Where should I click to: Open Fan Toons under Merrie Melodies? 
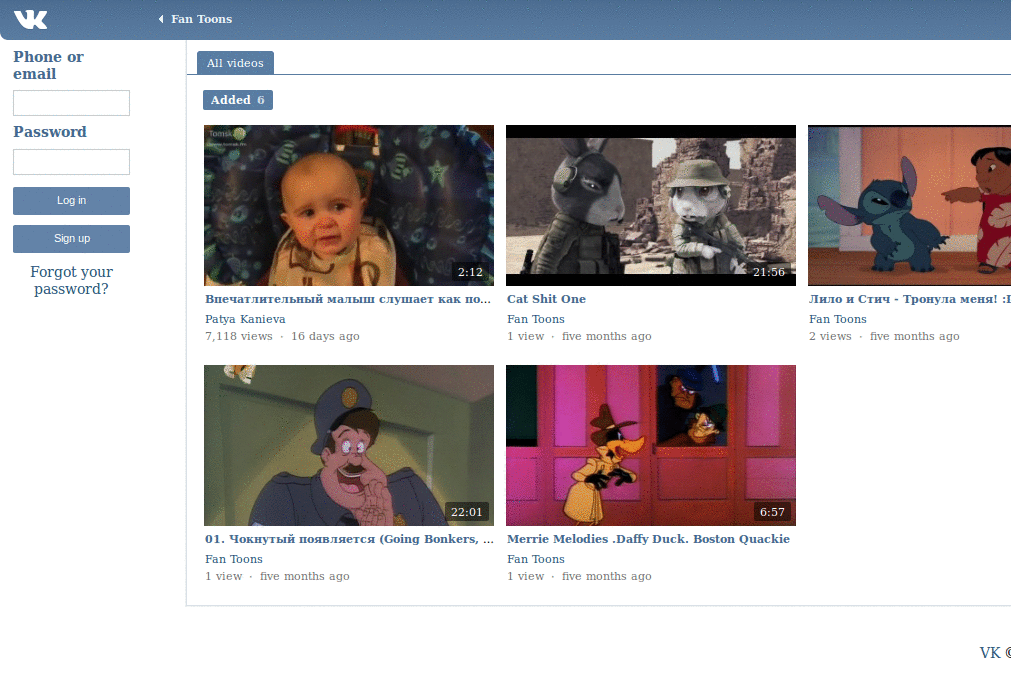[536, 559]
